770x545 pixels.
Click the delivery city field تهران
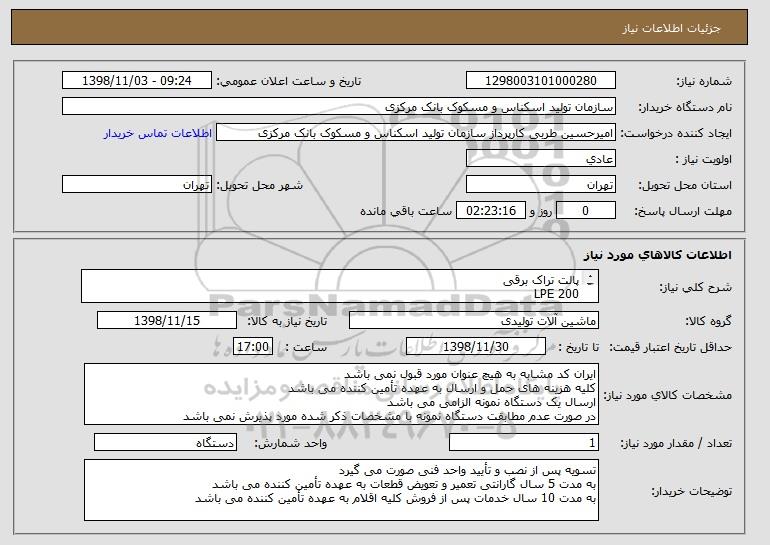click(x=137, y=185)
